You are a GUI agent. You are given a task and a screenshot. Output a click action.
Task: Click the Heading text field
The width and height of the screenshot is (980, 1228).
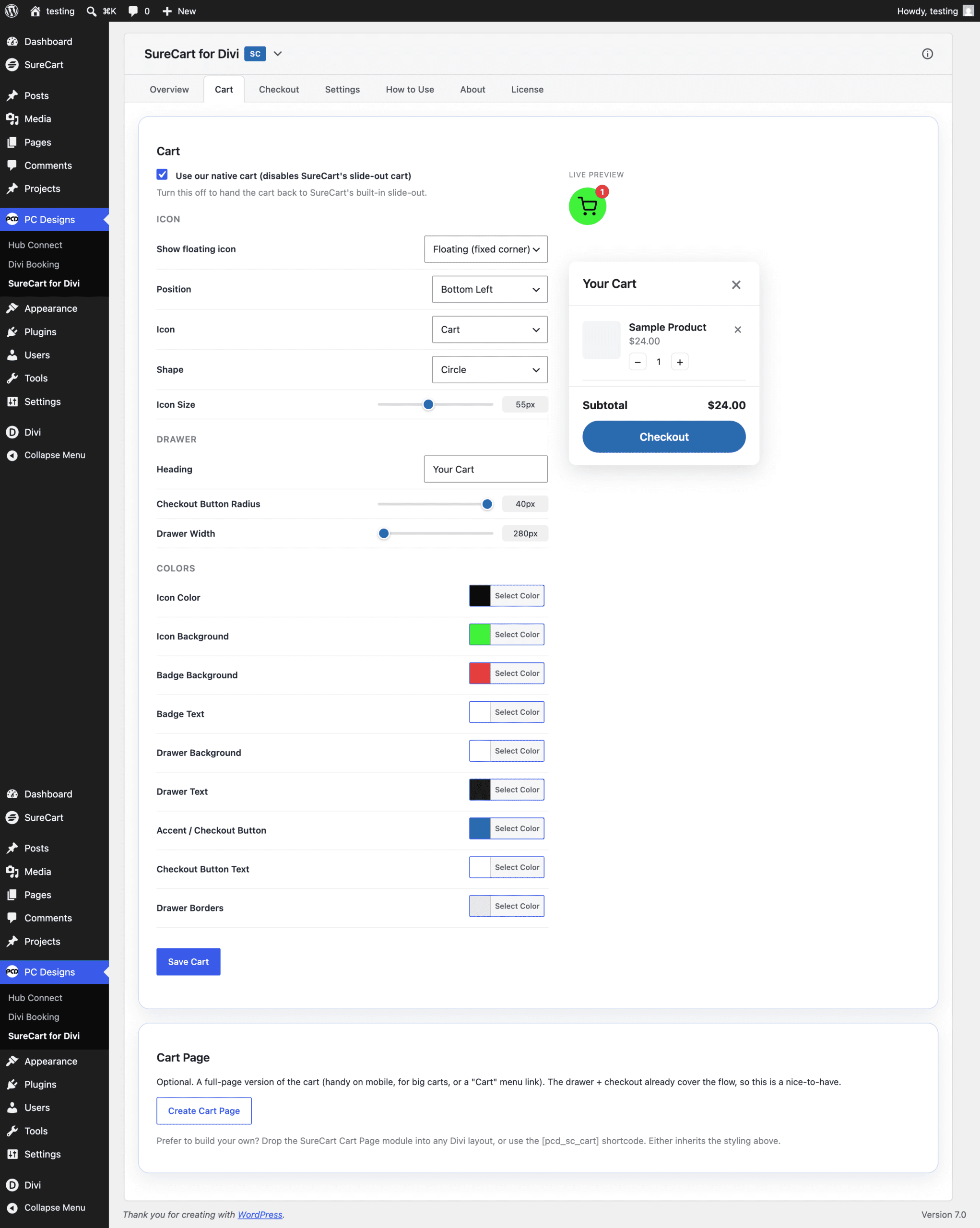point(486,469)
